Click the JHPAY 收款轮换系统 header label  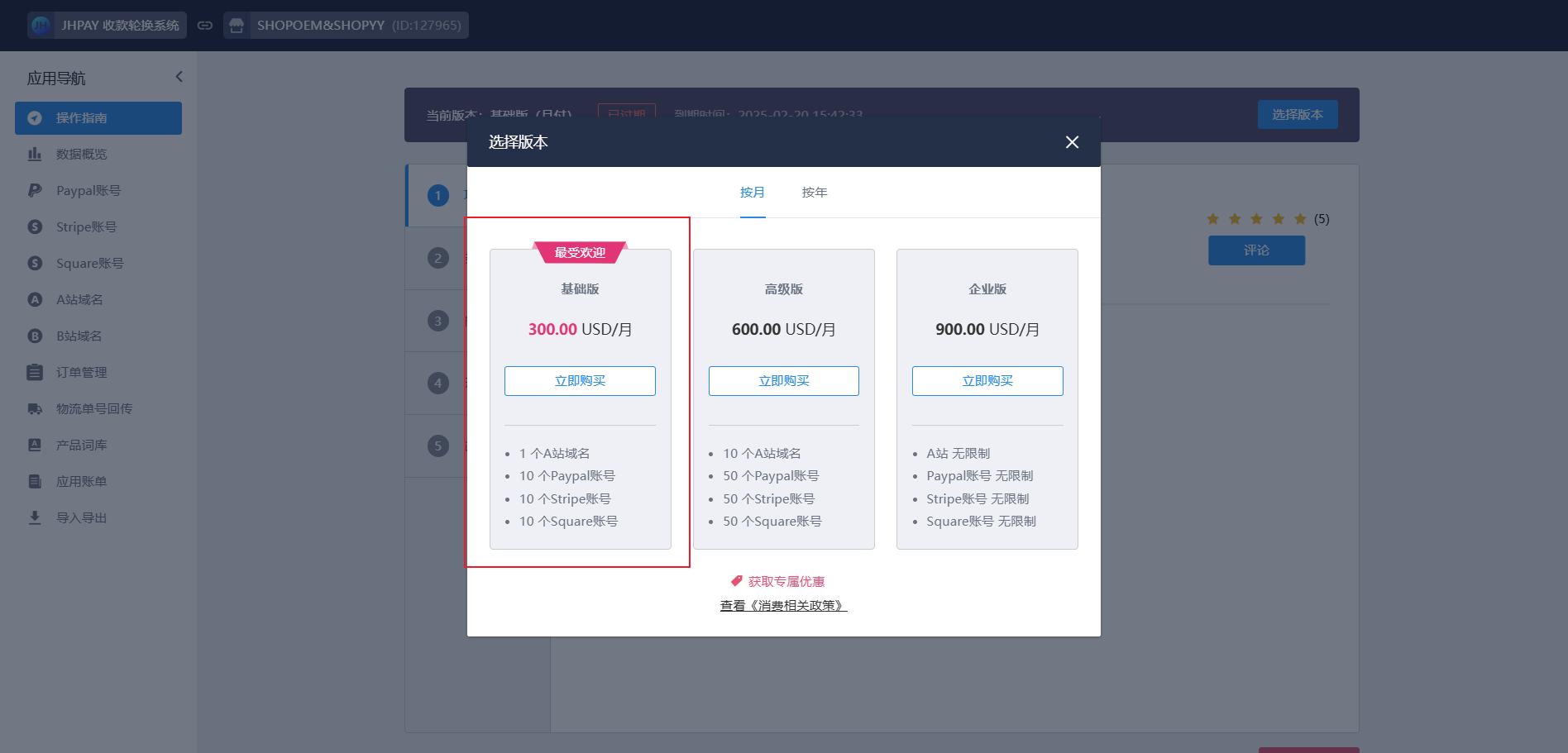120,26
